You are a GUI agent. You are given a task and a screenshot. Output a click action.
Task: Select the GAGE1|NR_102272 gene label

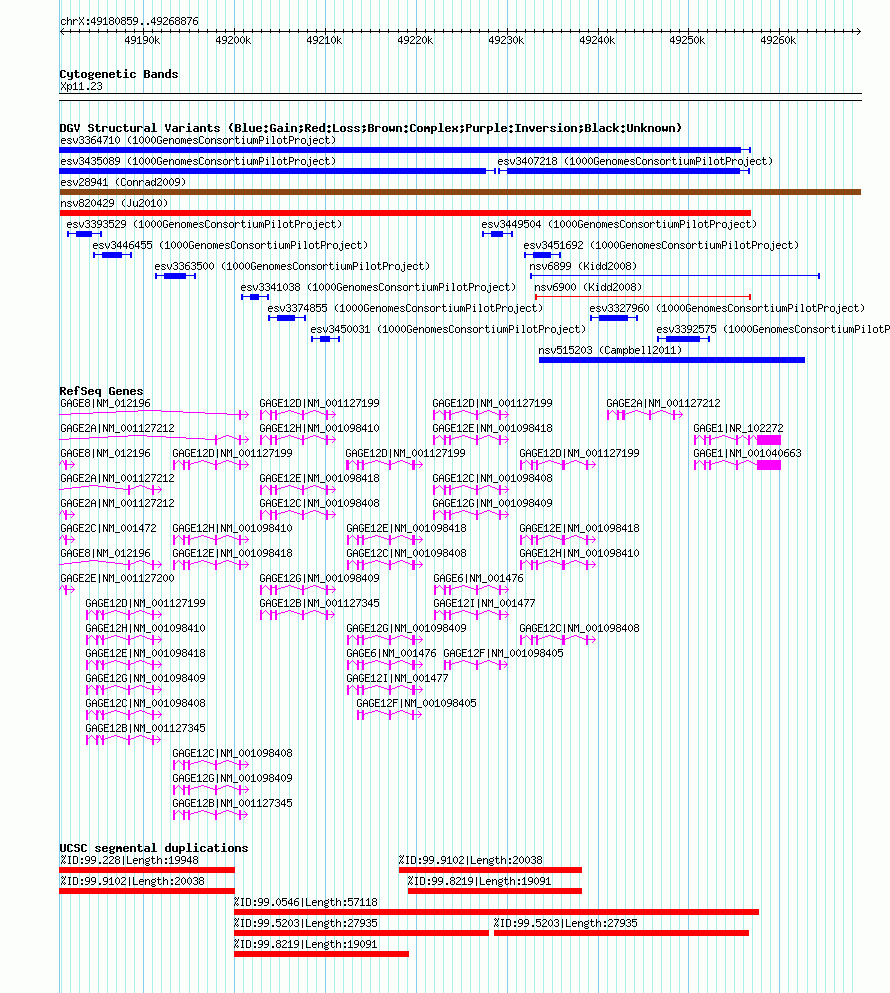[739, 429]
